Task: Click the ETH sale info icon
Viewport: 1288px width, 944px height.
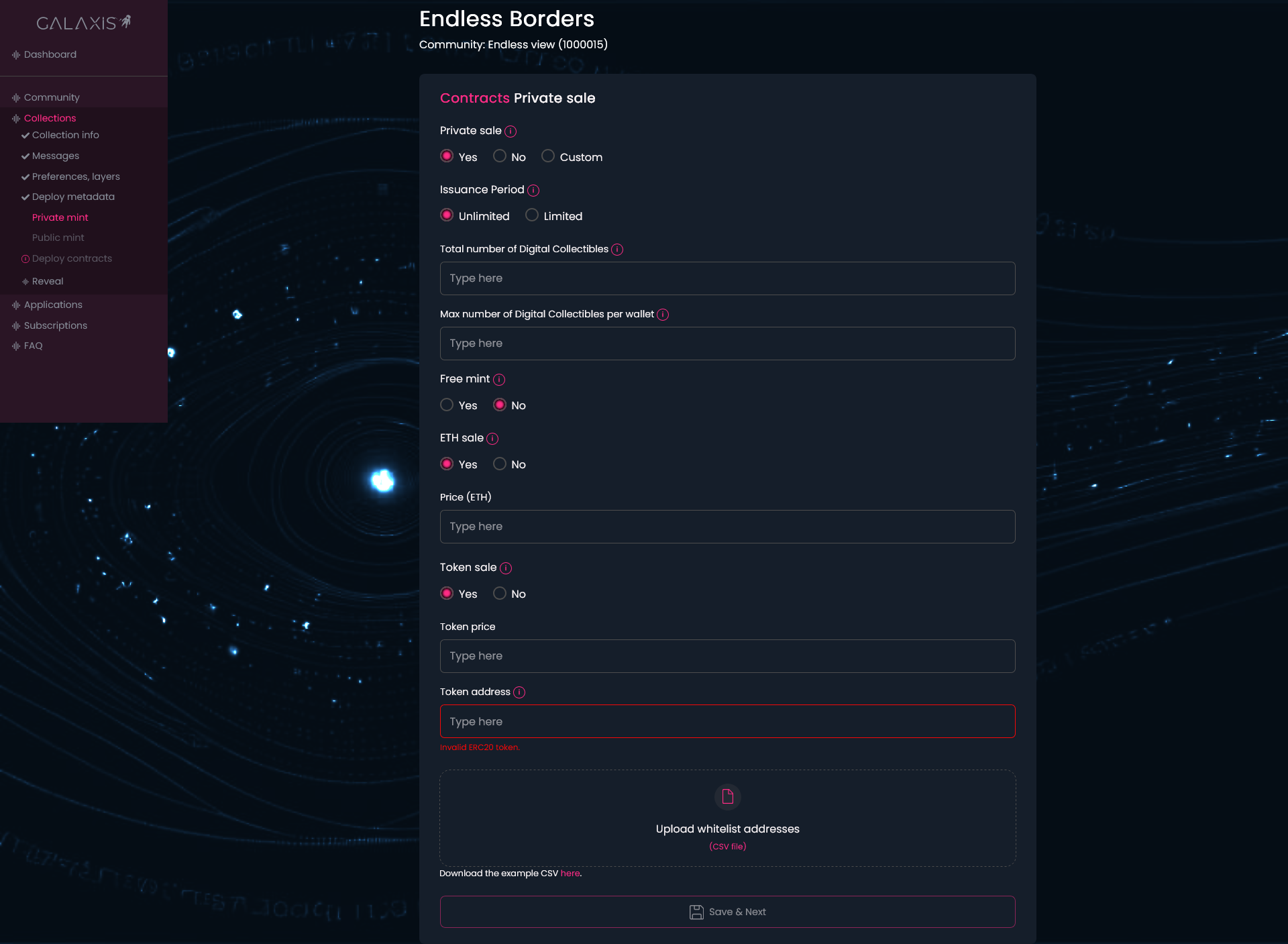Action: pyautogui.click(x=492, y=439)
